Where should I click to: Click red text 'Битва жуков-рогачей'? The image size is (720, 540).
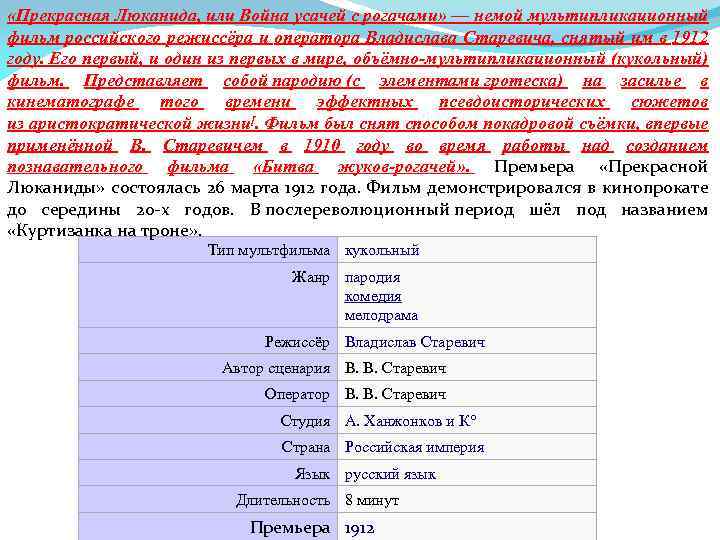tap(361, 167)
